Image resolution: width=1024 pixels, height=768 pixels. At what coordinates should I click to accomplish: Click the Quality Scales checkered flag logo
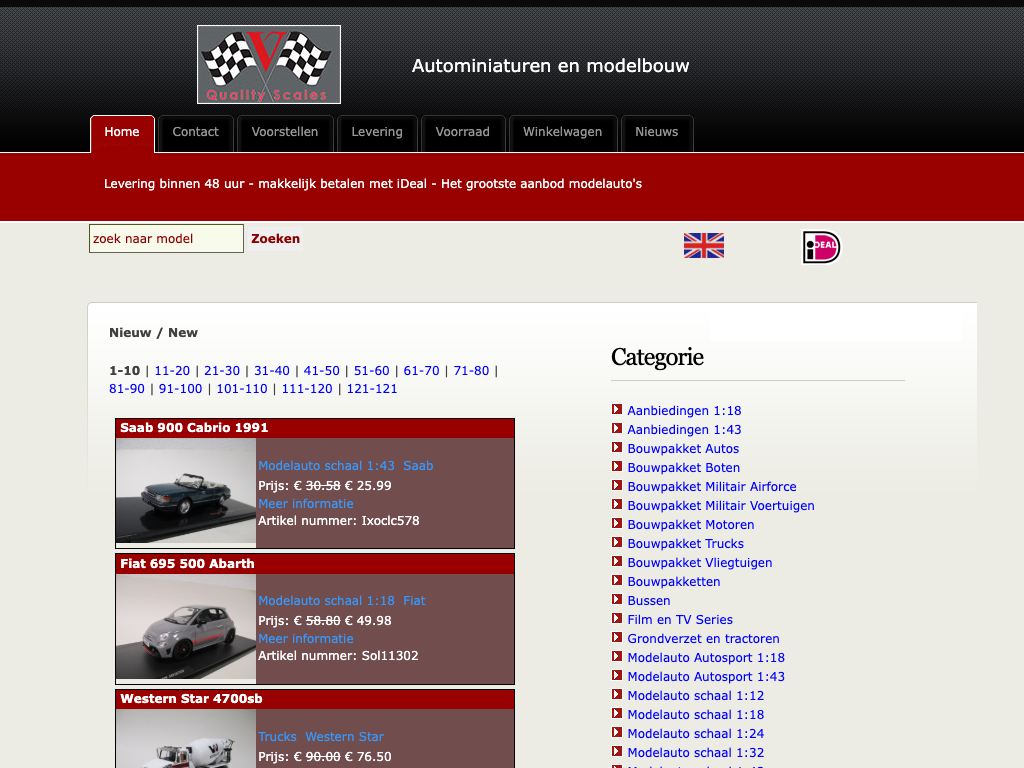tap(268, 65)
